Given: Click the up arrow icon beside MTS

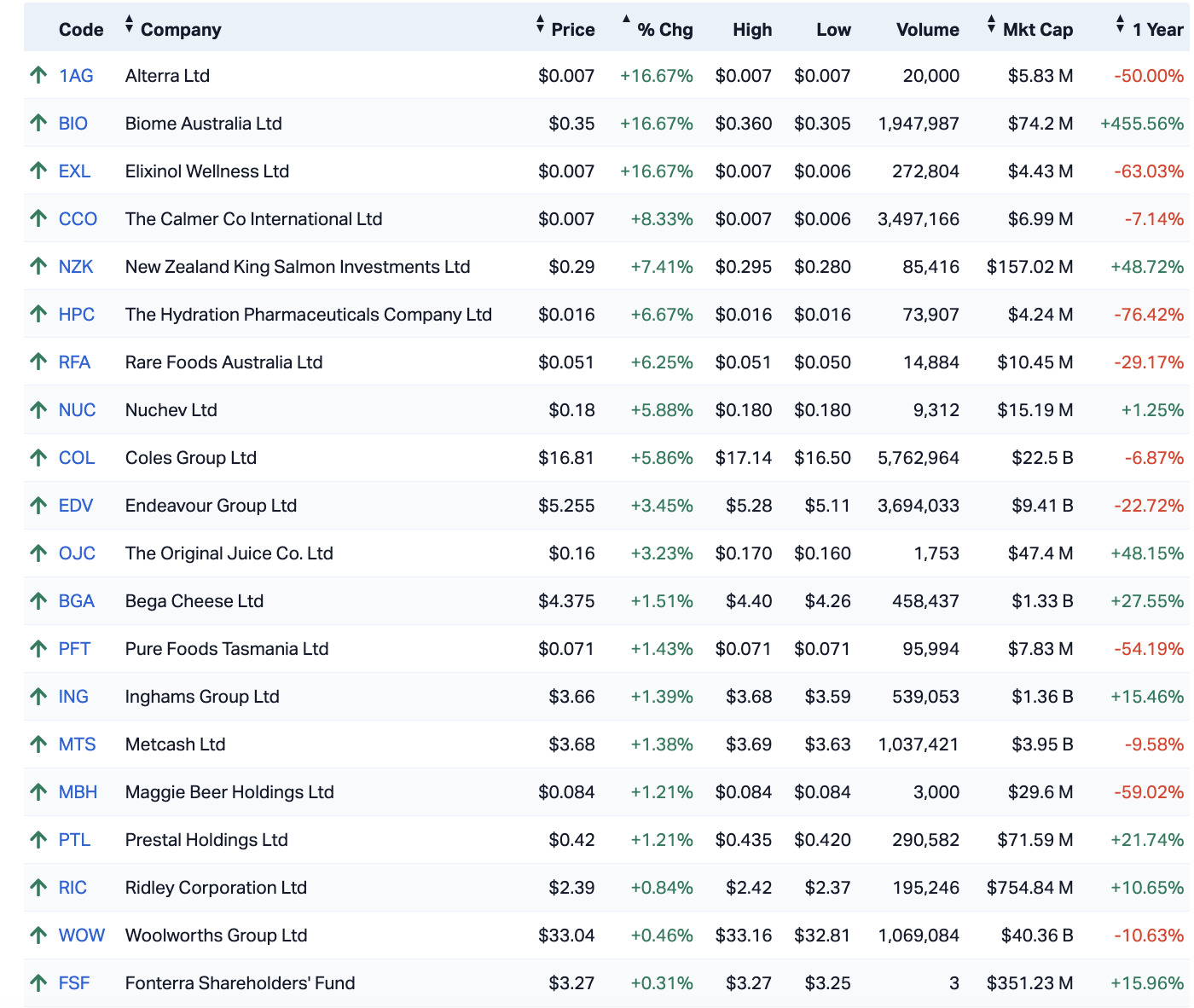Looking at the screenshot, I should [x=38, y=744].
